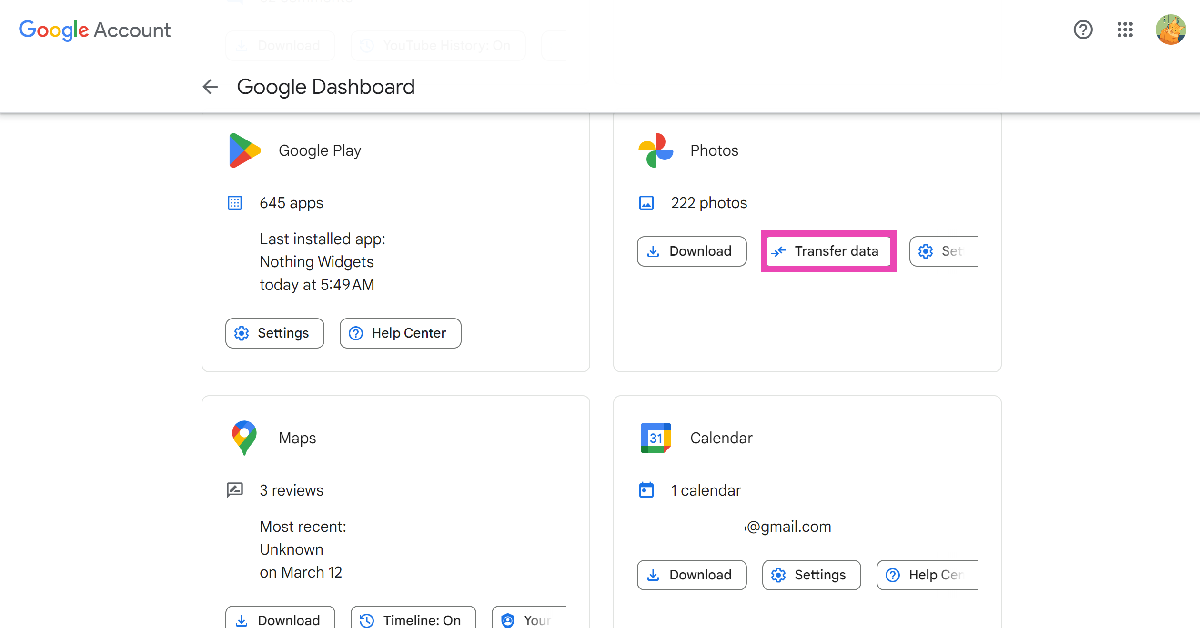Open the Google Account logo link
Image resolution: width=1200 pixels, height=628 pixels.
coord(95,30)
